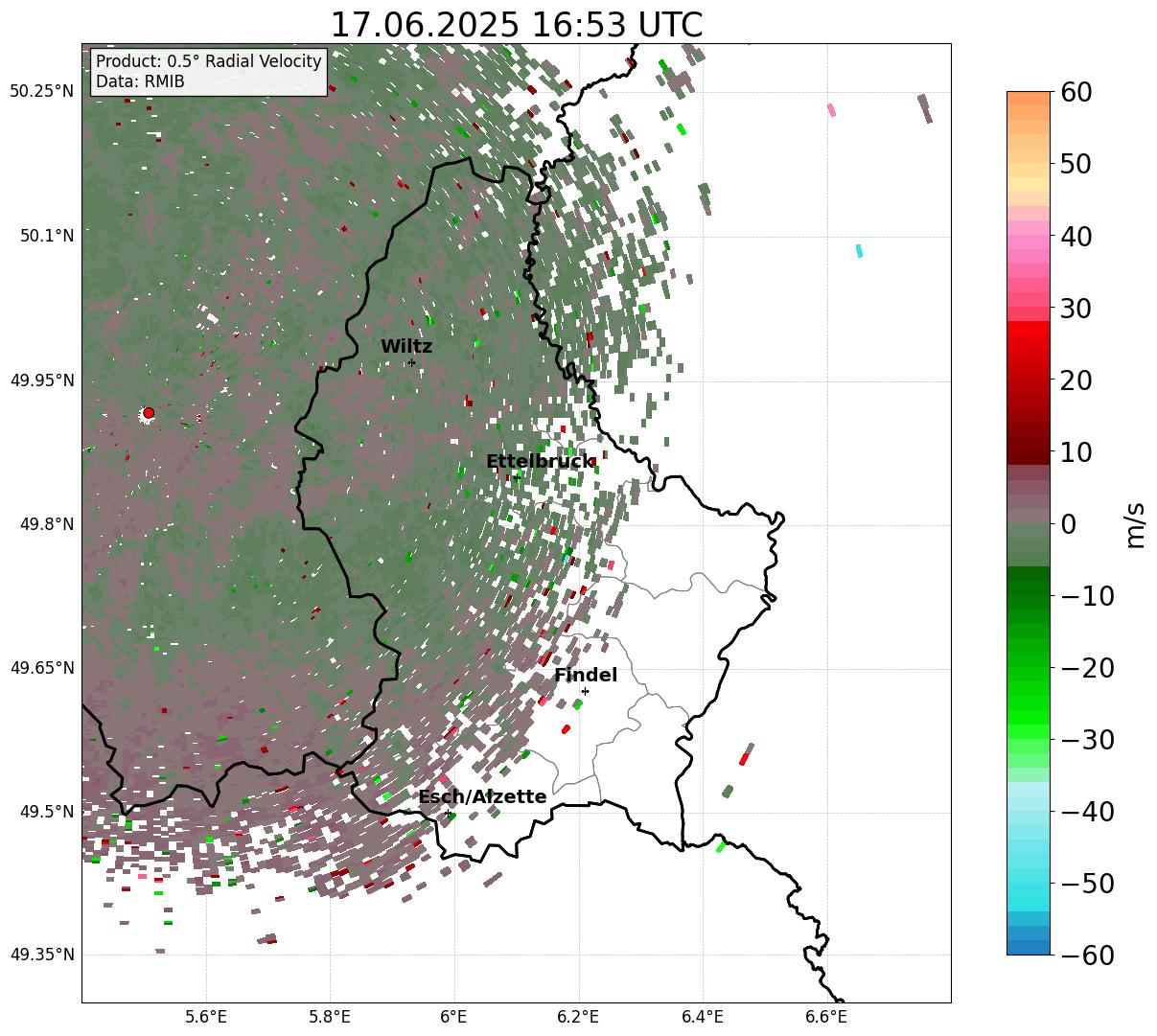Click the colorbar label 40
Image resolution: width=1157 pixels, height=1036 pixels.
(x=1076, y=236)
